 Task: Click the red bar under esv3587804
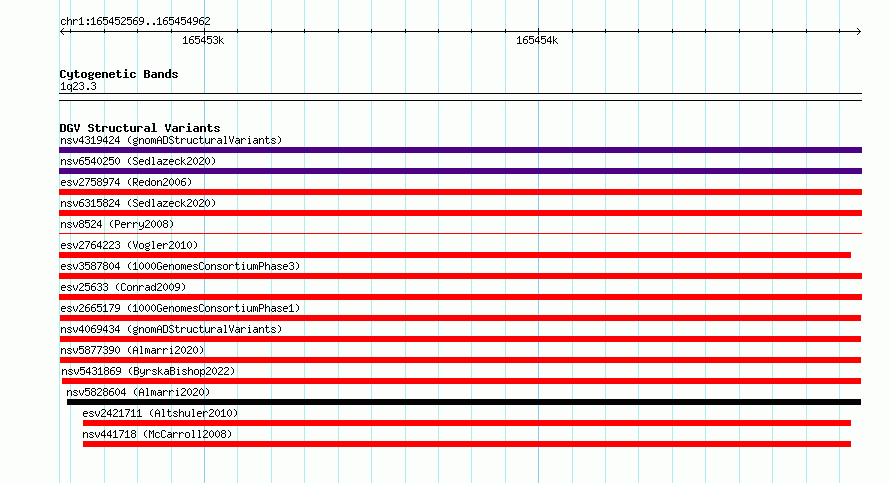point(460,276)
